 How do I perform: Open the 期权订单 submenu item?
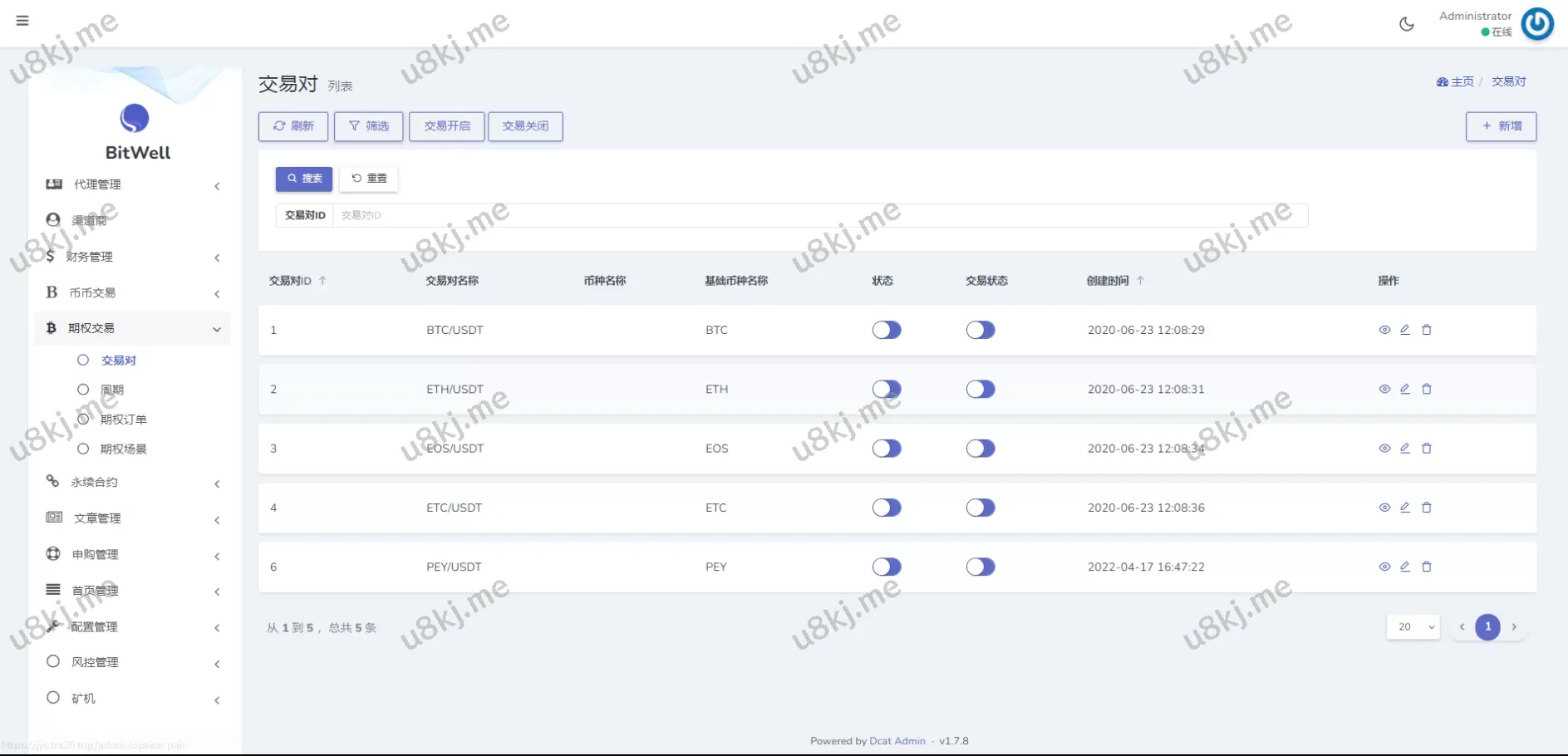coord(123,420)
